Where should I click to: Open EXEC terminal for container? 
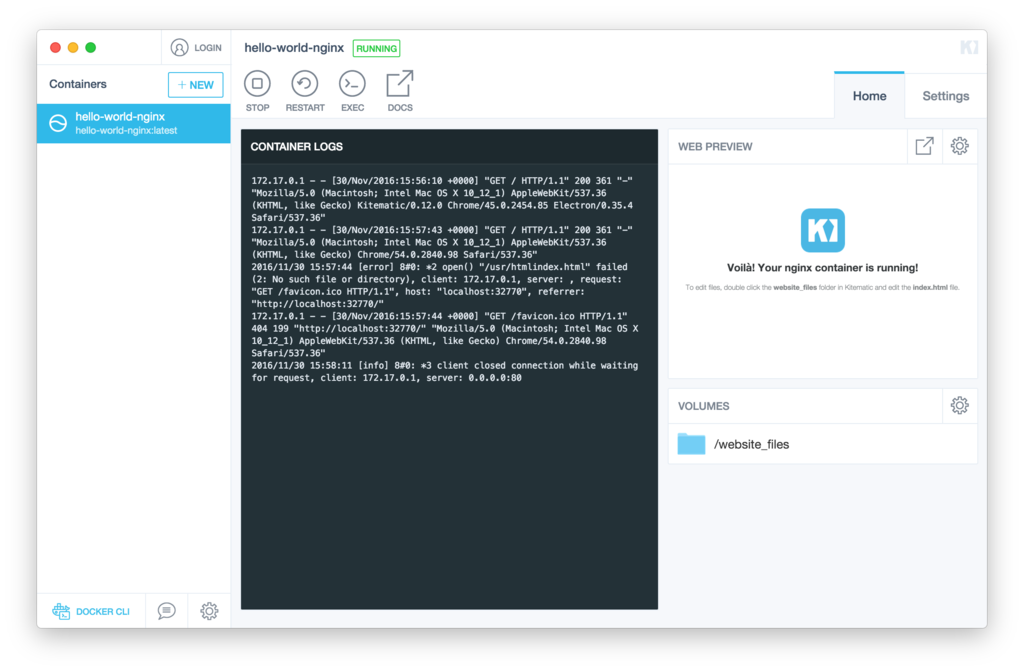tap(352, 91)
